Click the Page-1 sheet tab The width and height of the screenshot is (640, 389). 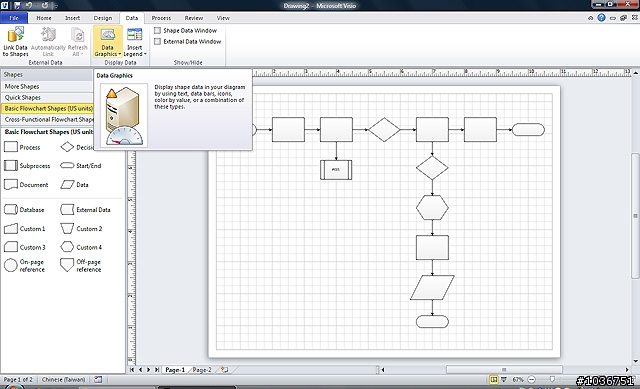tap(175, 370)
